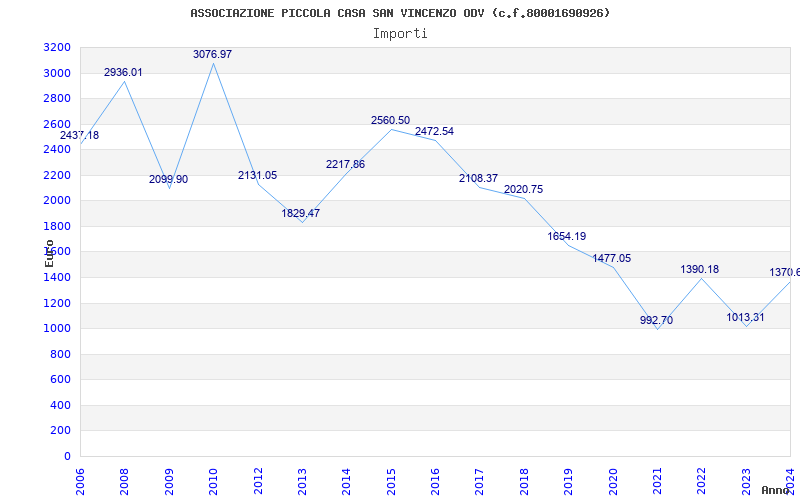Click the y-axis value 0
Screen dimensions: 800x500
[67, 457]
